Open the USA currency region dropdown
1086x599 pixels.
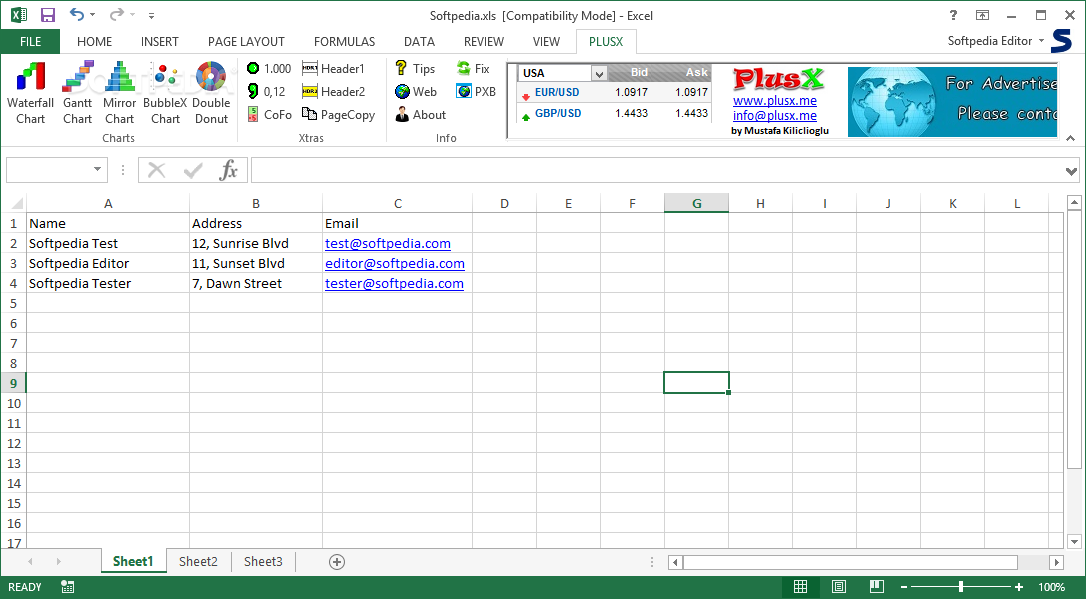tap(599, 73)
